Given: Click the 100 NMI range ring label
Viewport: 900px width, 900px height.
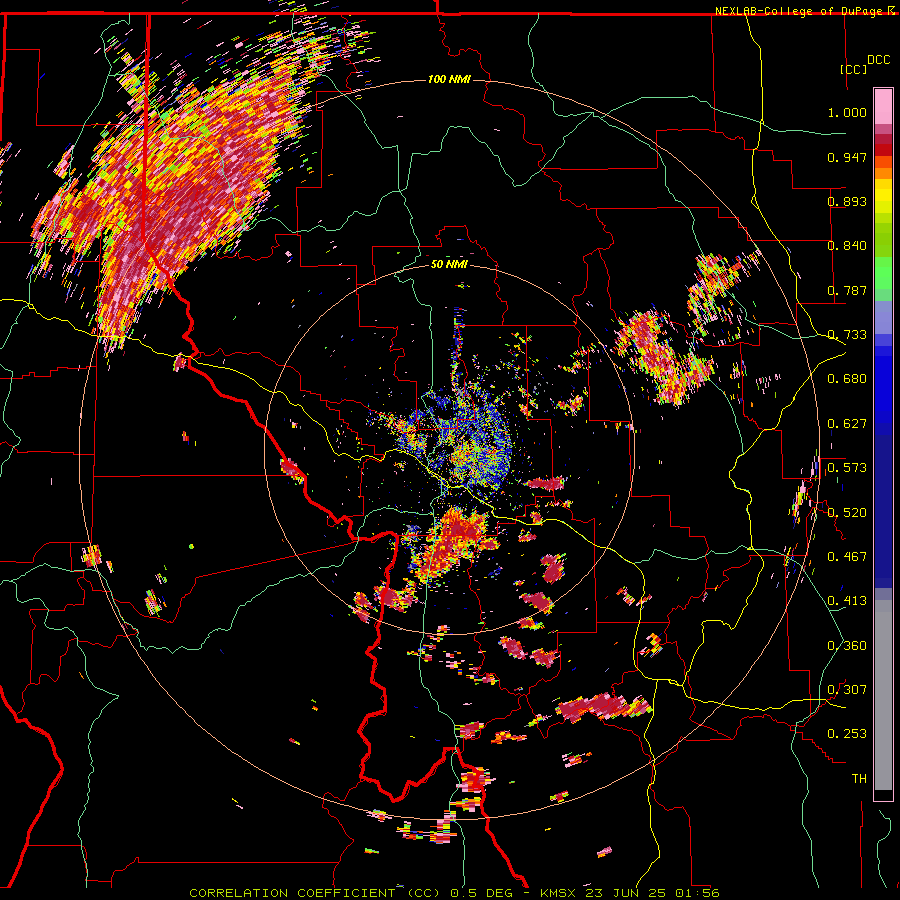Looking at the screenshot, I should (x=449, y=79).
